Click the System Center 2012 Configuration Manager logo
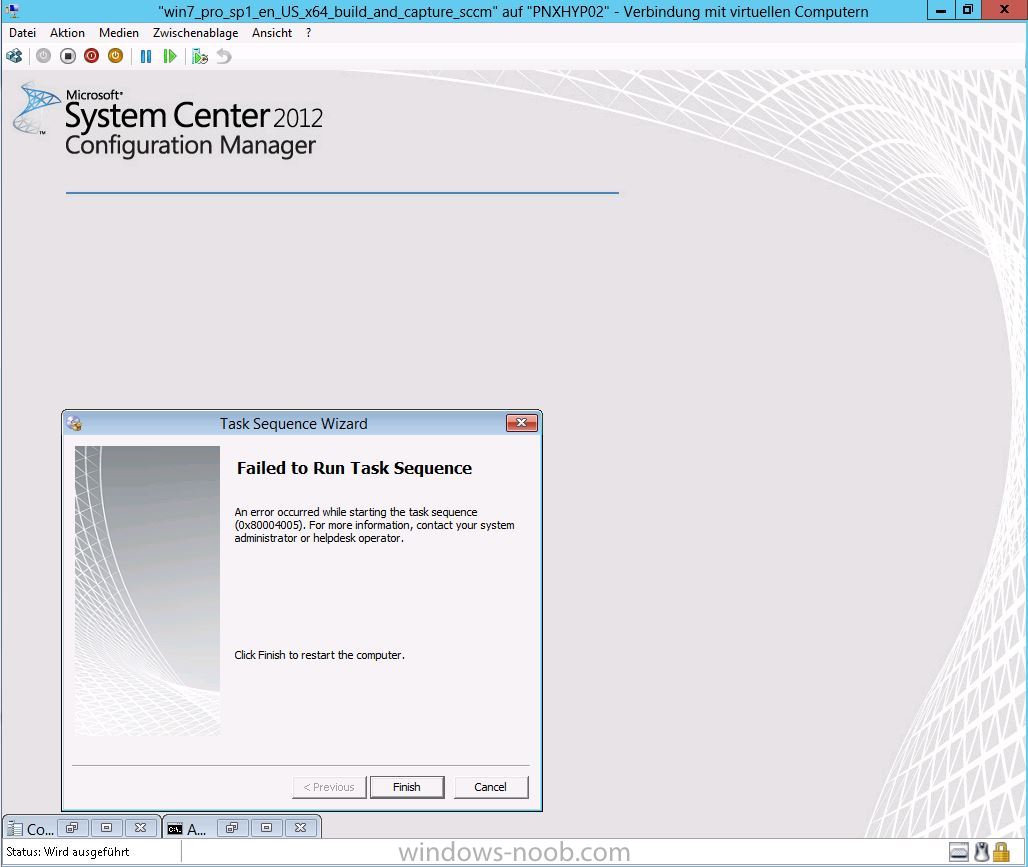The width and height of the screenshot is (1028, 867). (x=168, y=120)
